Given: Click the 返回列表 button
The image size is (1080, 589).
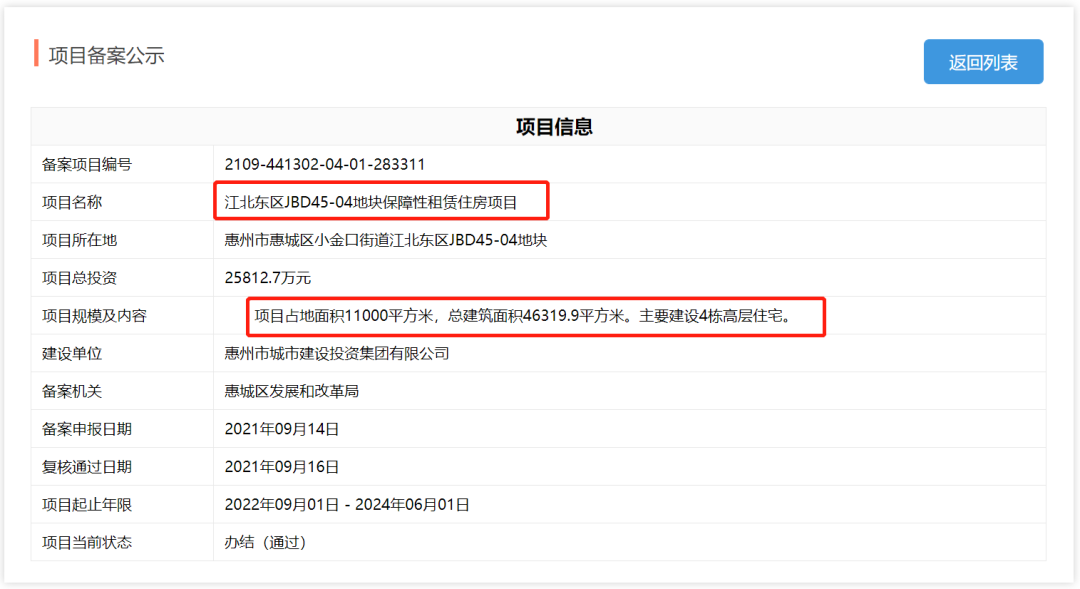Looking at the screenshot, I should click(983, 62).
